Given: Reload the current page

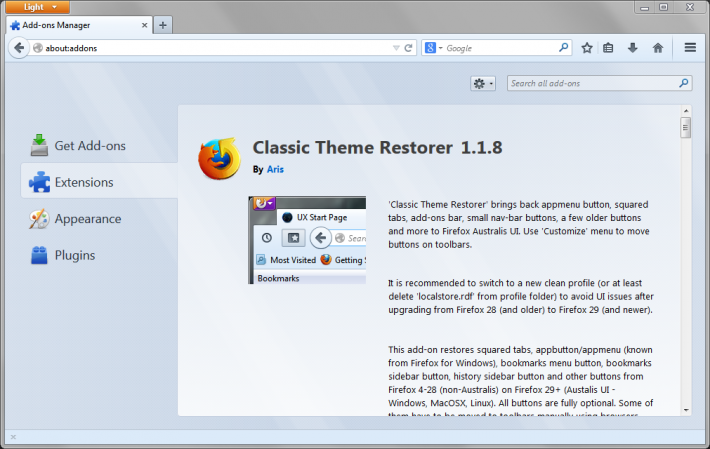Looking at the screenshot, I should tap(408, 48).
